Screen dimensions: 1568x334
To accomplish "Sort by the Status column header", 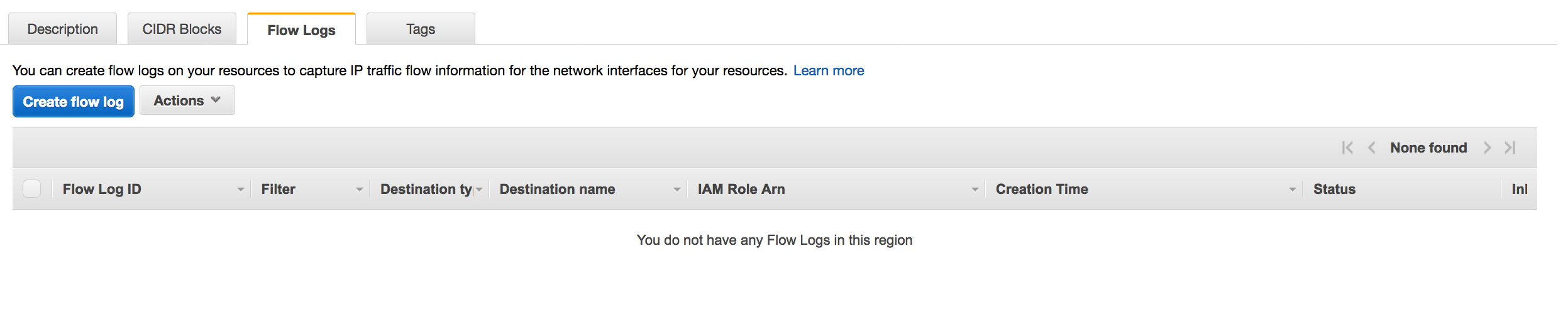I will click(1334, 189).
